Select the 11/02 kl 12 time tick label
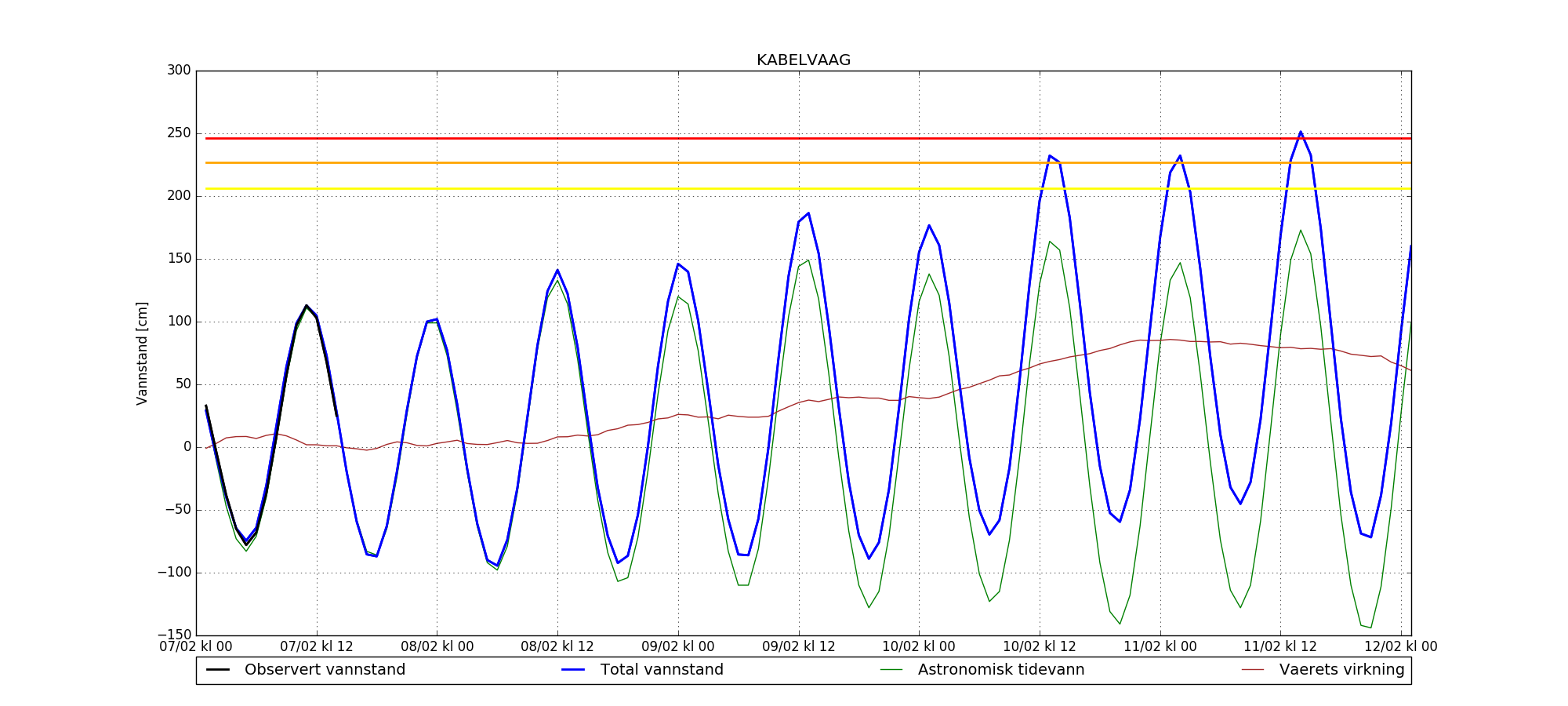Screen dimensions: 1568x706 click(1280, 647)
